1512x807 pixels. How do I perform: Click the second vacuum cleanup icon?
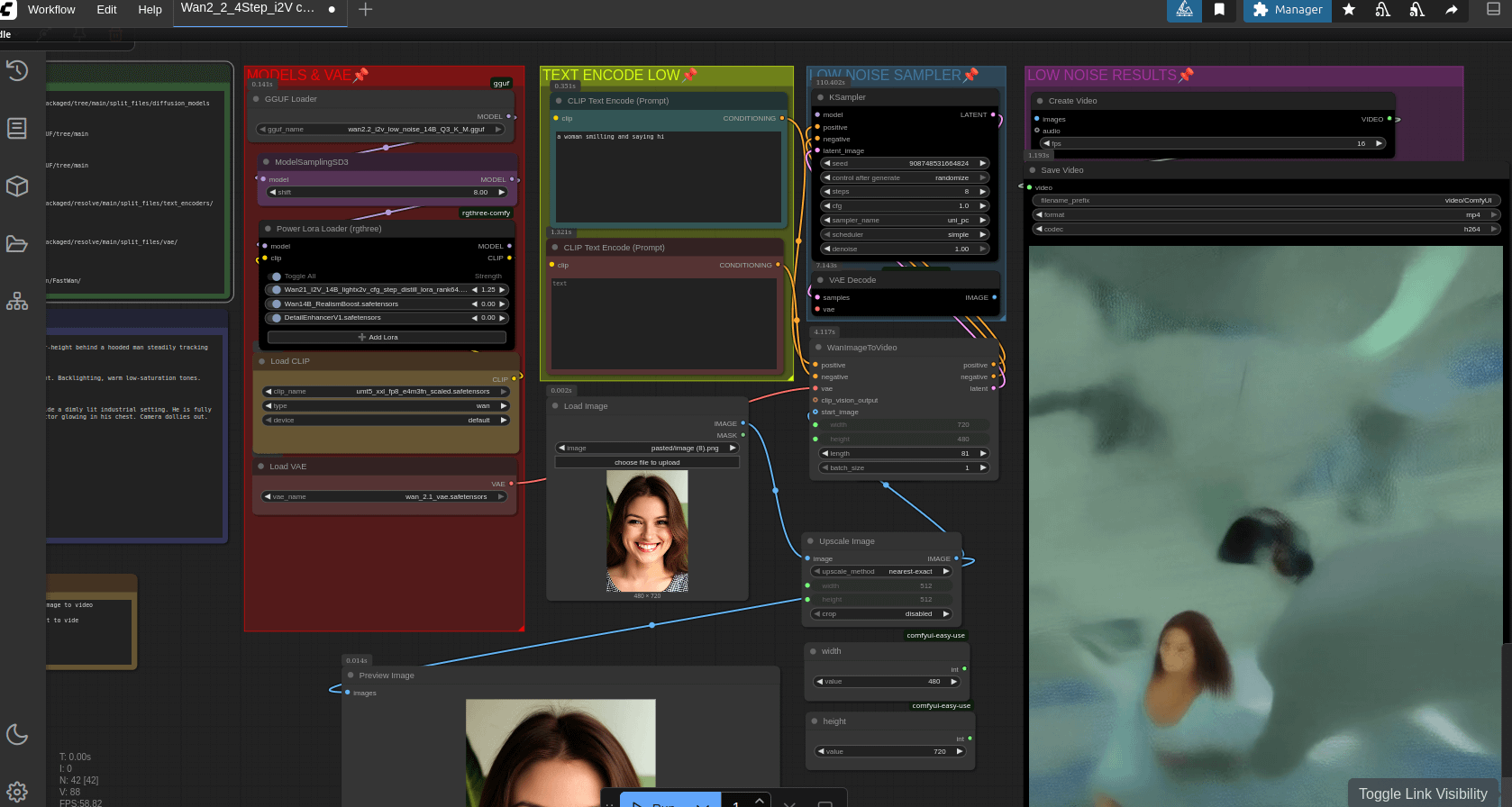click(1417, 9)
